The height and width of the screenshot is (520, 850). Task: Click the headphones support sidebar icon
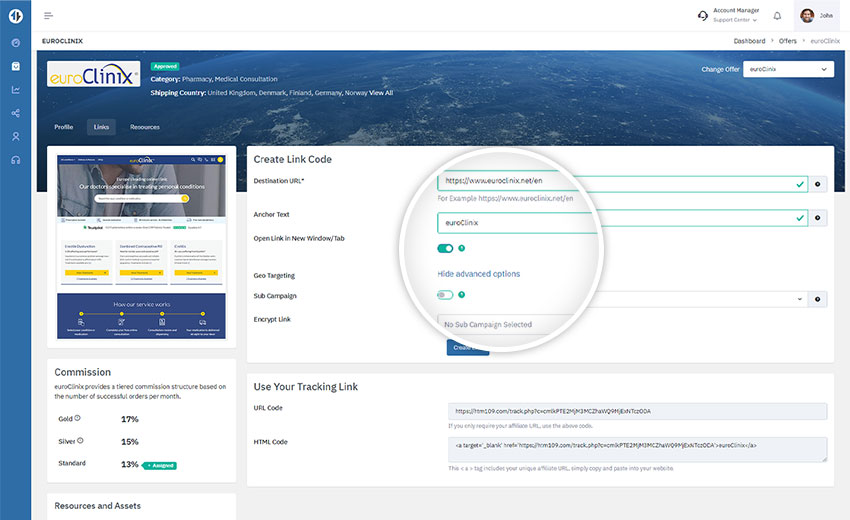point(15,160)
